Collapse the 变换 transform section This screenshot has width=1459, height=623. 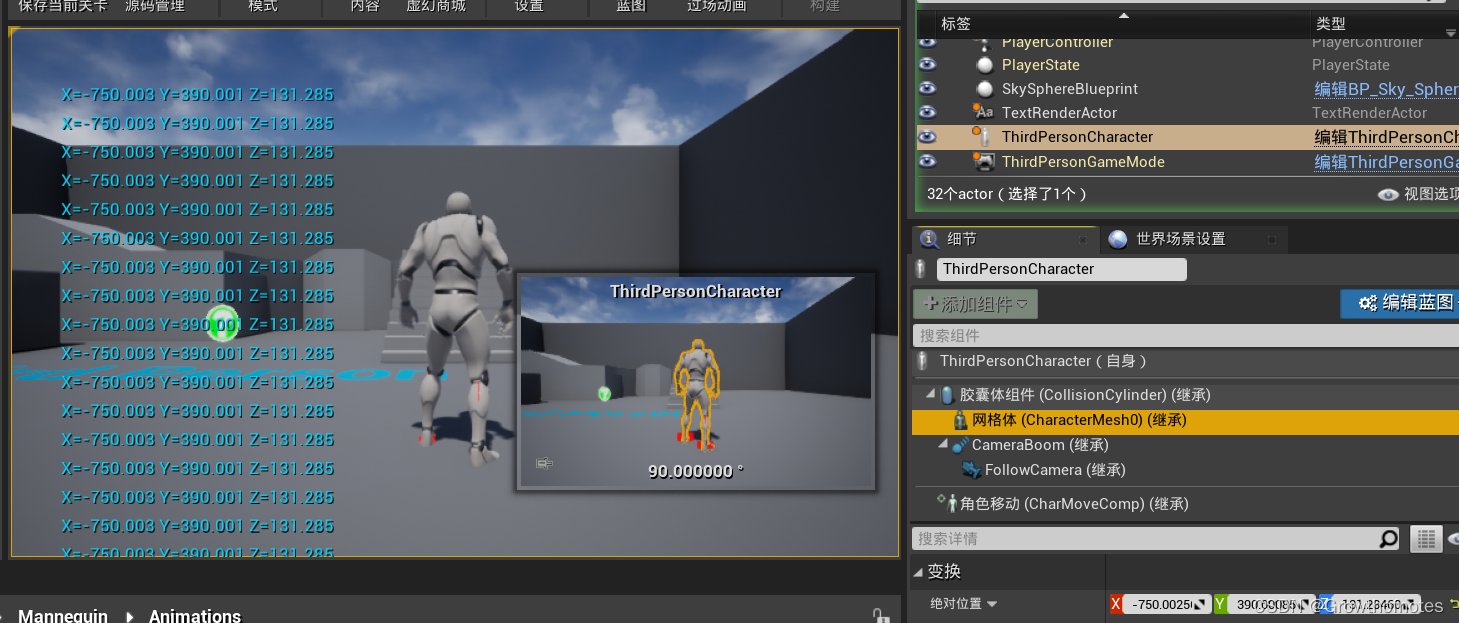click(918, 572)
